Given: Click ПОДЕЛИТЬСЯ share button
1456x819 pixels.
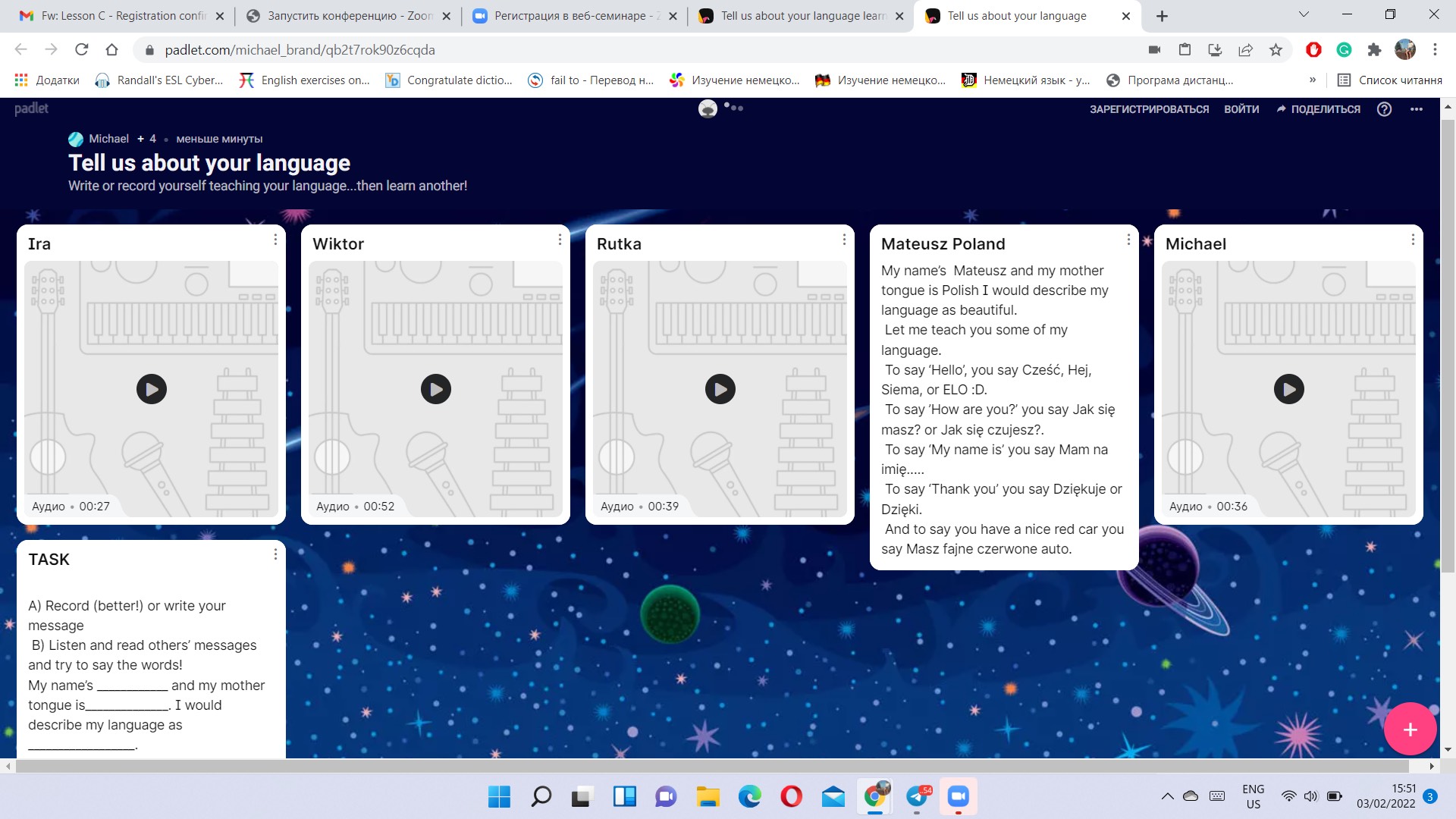Looking at the screenshot, I should pos(1318,109).
